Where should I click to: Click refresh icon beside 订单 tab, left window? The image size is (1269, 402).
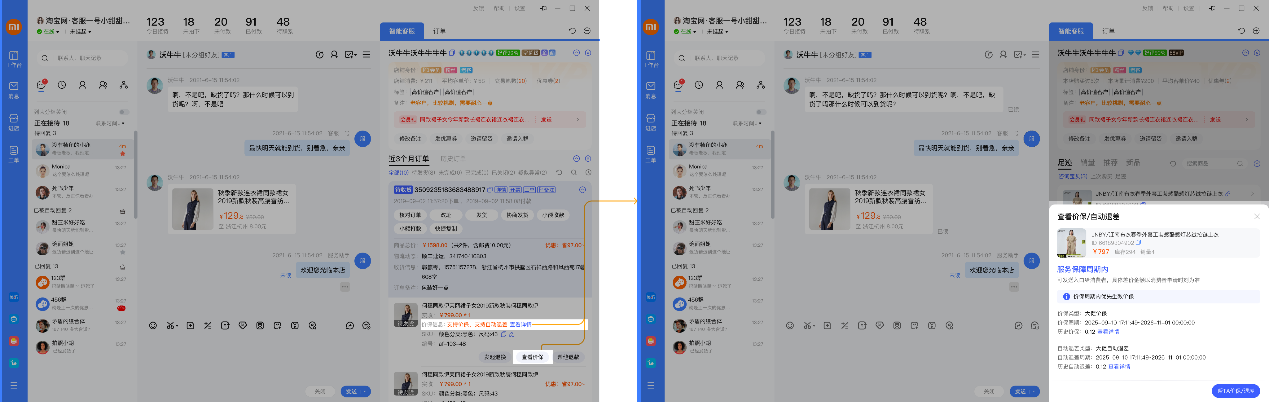pos(572,33)
